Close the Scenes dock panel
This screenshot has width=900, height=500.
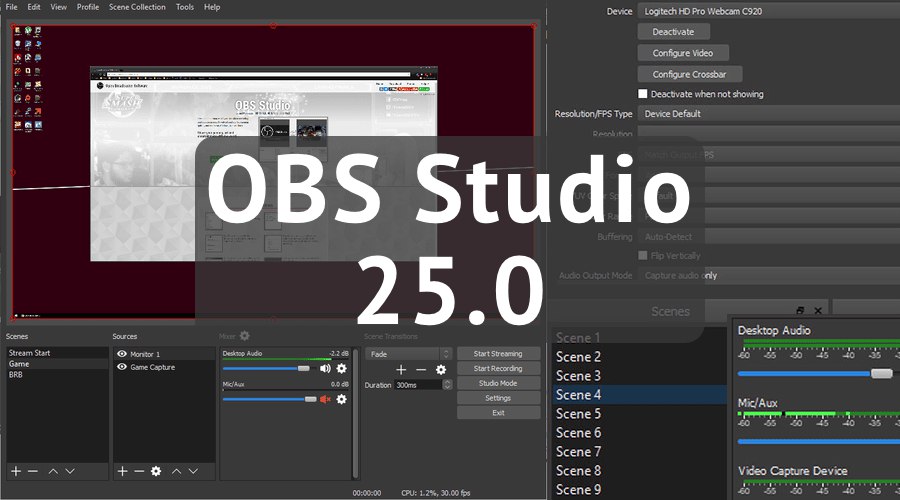(x=818, y=311)
